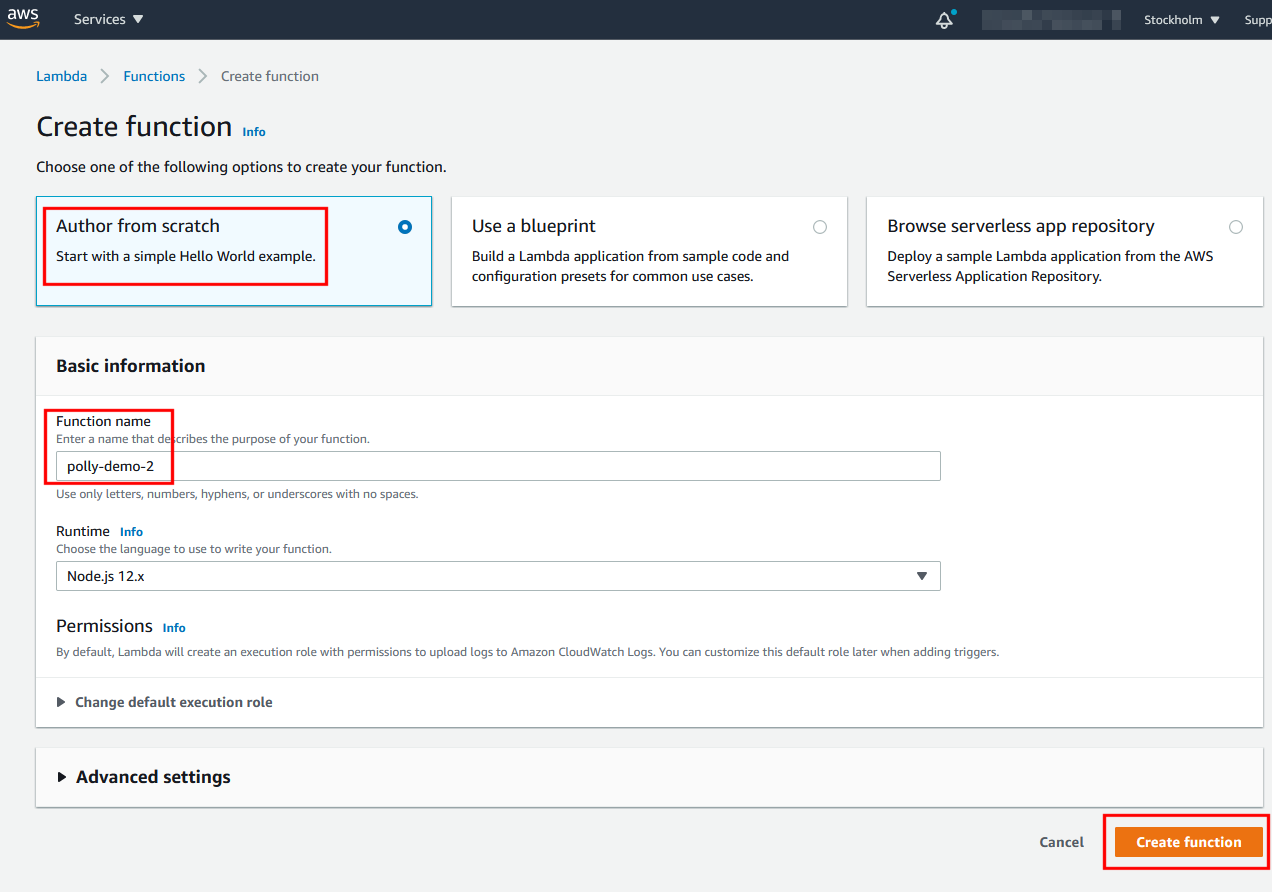This screenshot has height=892, width=1272.
Task: Open the Runtime Node.js 12.x dropdown
Action: [497, 576]
